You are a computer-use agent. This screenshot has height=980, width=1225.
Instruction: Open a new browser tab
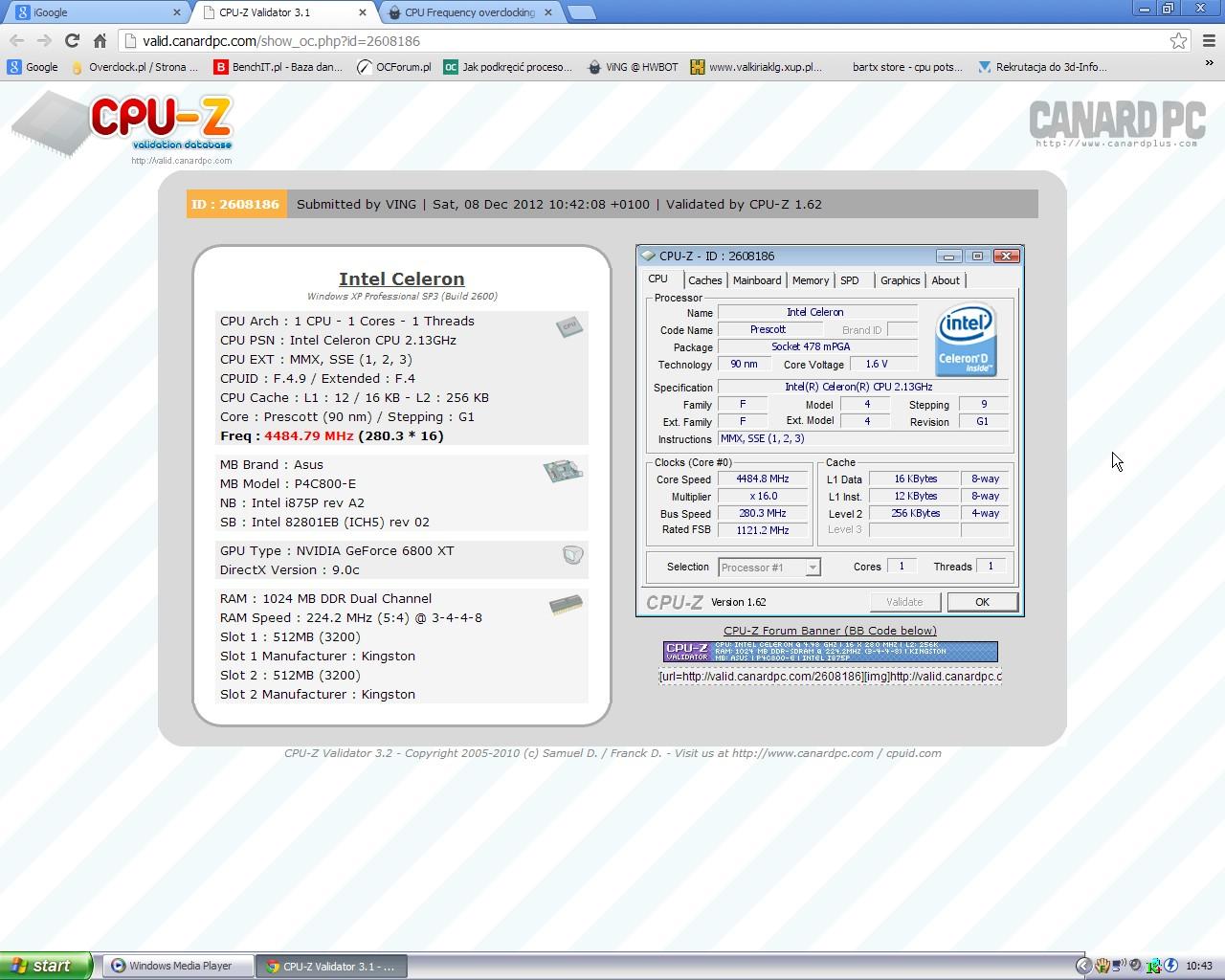[x=581, y=12]
